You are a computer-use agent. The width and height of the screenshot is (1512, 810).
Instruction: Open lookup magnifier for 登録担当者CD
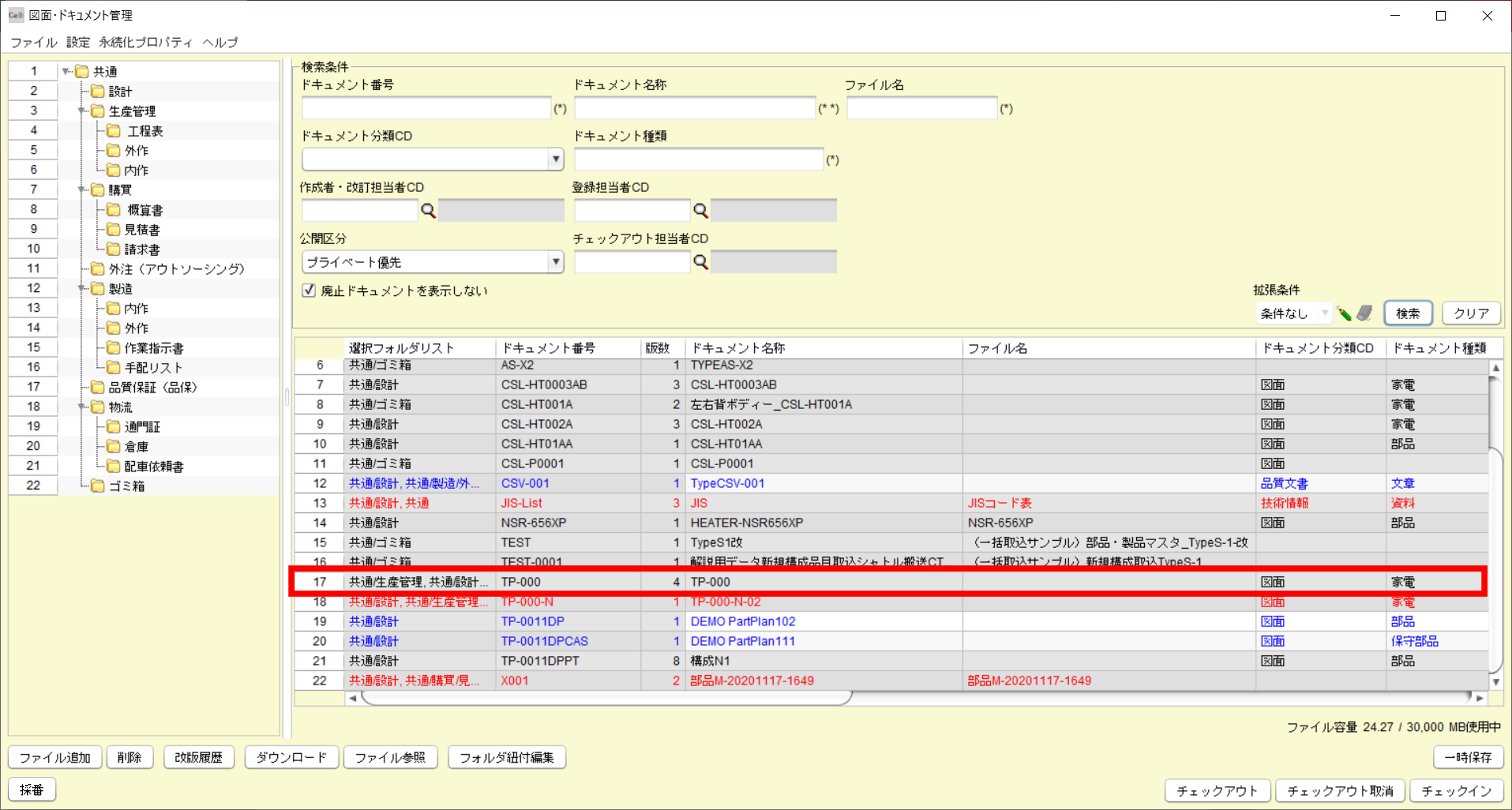(x=701, y=211)
